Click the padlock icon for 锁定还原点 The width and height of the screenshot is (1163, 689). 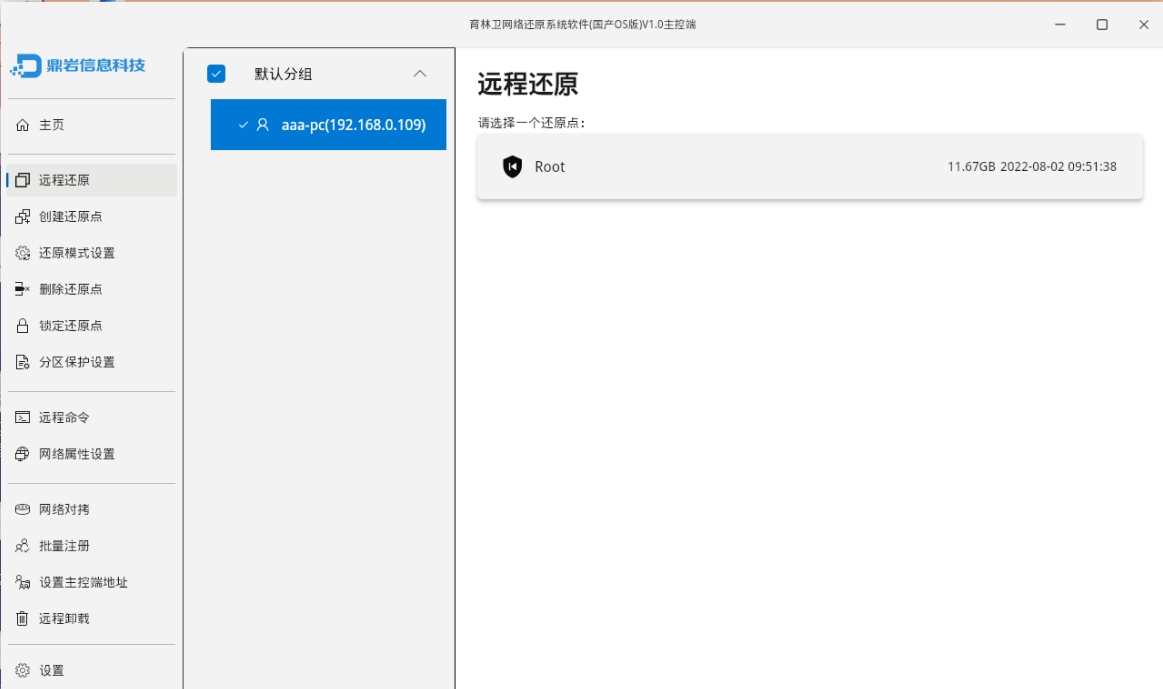point(23,326)
